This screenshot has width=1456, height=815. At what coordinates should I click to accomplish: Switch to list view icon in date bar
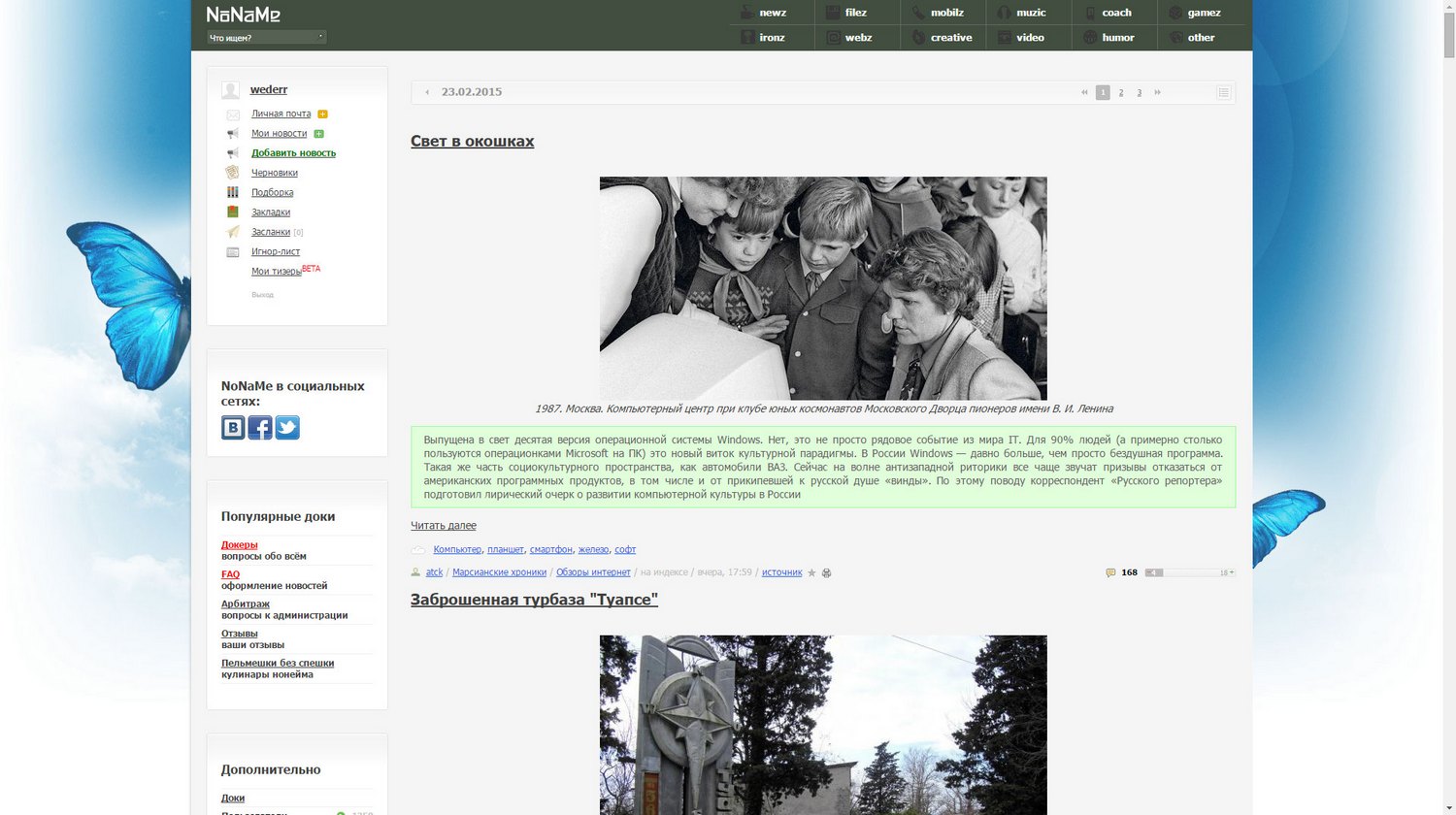pyautogui.click(x=1224, y=92)
